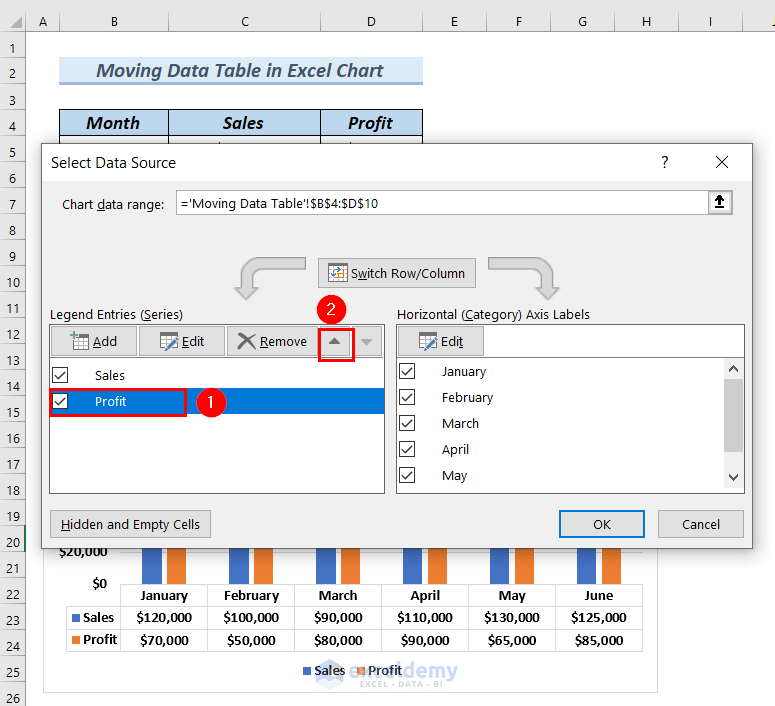The height and width of the screenshot is (706, 775).
Task: Click the orange Profit legend key in data table
Action: coord(76,640)
